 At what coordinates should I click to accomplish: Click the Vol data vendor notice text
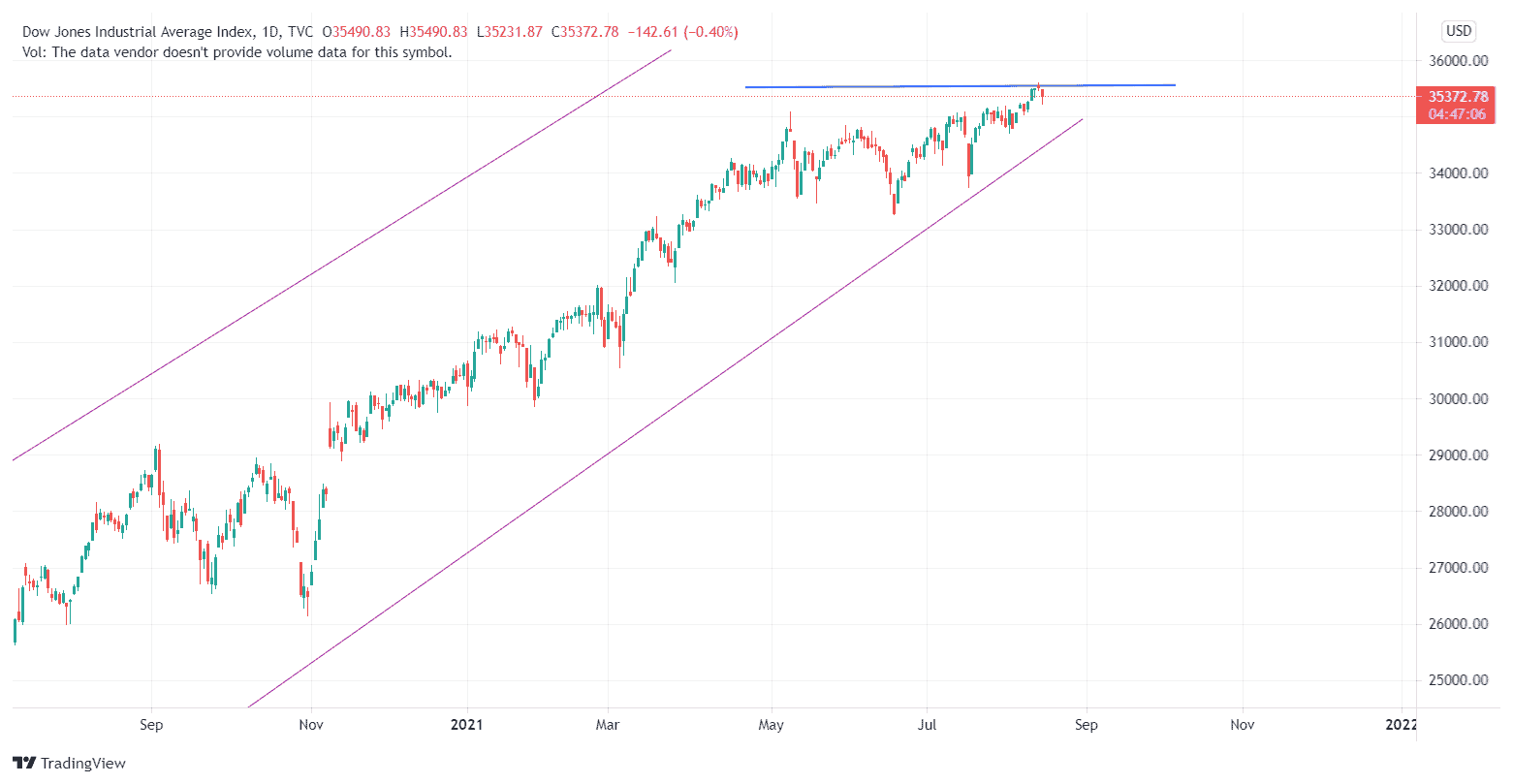pos(236,52)
